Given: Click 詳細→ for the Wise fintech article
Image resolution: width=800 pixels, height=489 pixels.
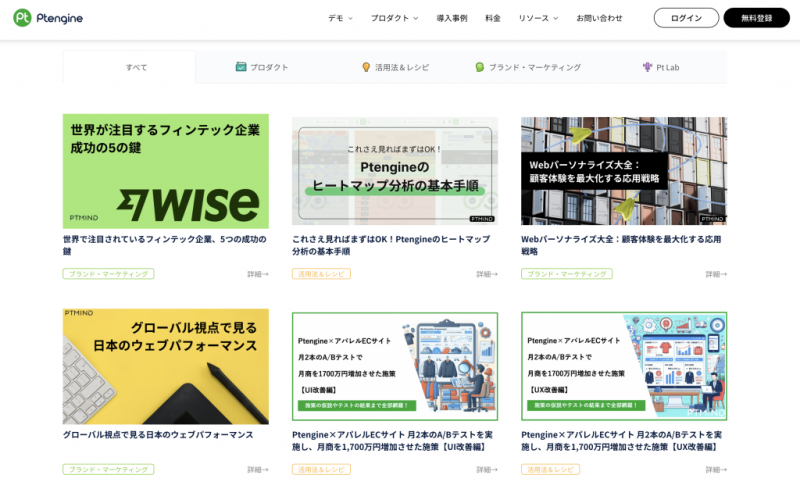Looking at the screenshot, I should point(258,274).
